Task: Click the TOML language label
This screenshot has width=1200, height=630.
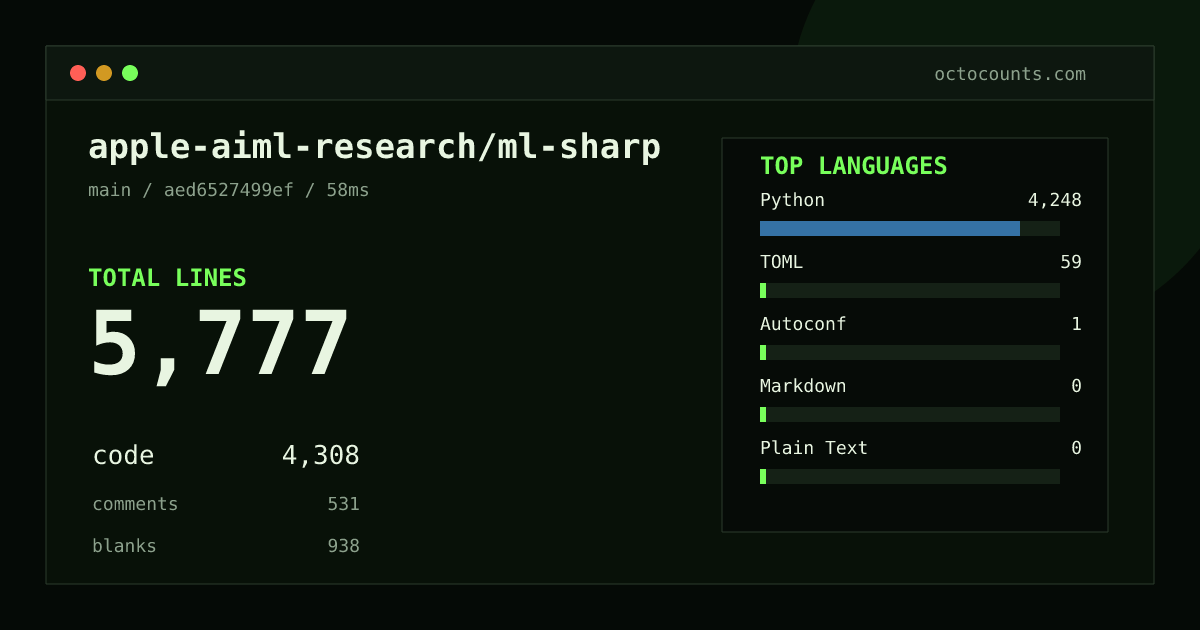Action: click(781, 262)
